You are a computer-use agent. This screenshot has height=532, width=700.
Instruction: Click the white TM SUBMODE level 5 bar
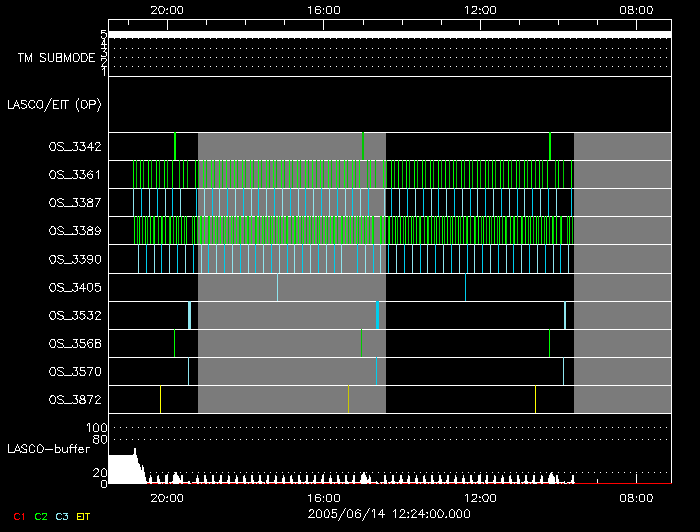(390, 35)
